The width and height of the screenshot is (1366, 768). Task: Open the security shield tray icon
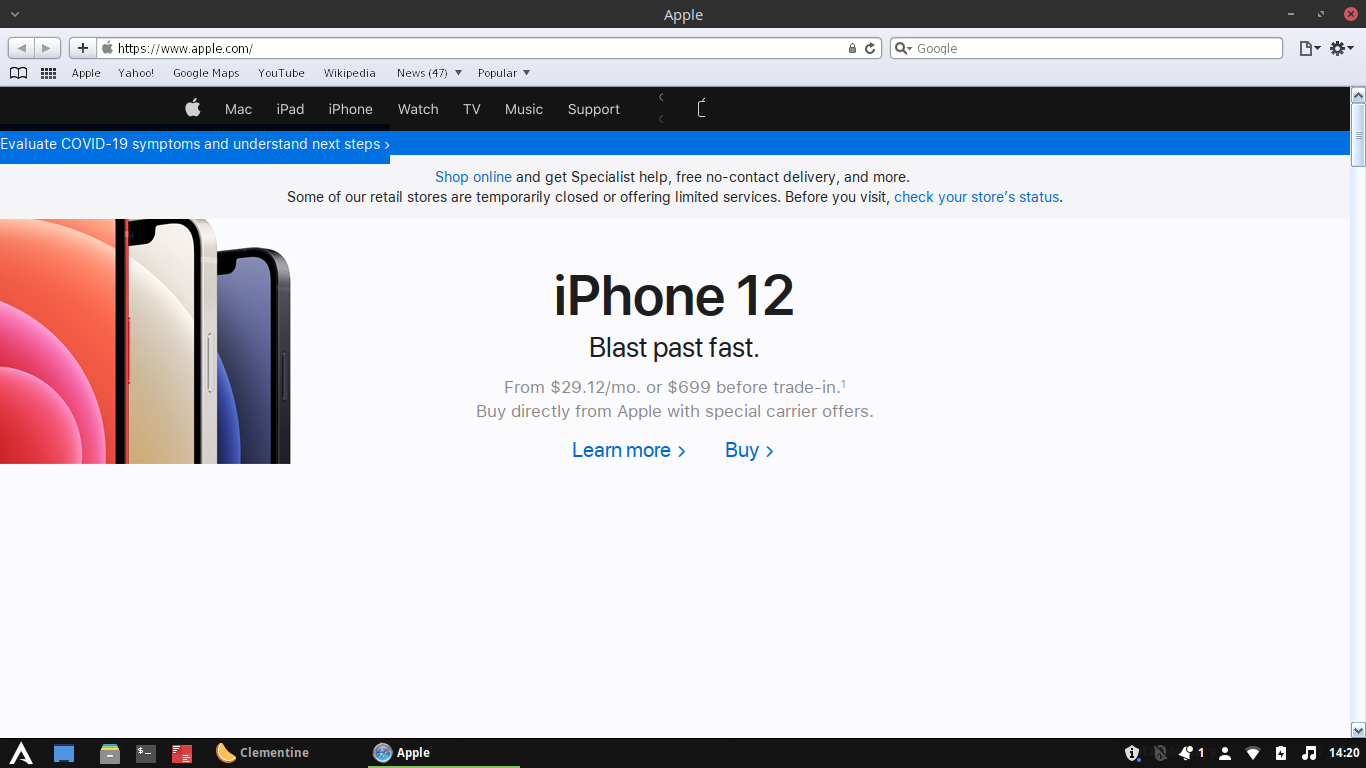[x=1132, y=753]
